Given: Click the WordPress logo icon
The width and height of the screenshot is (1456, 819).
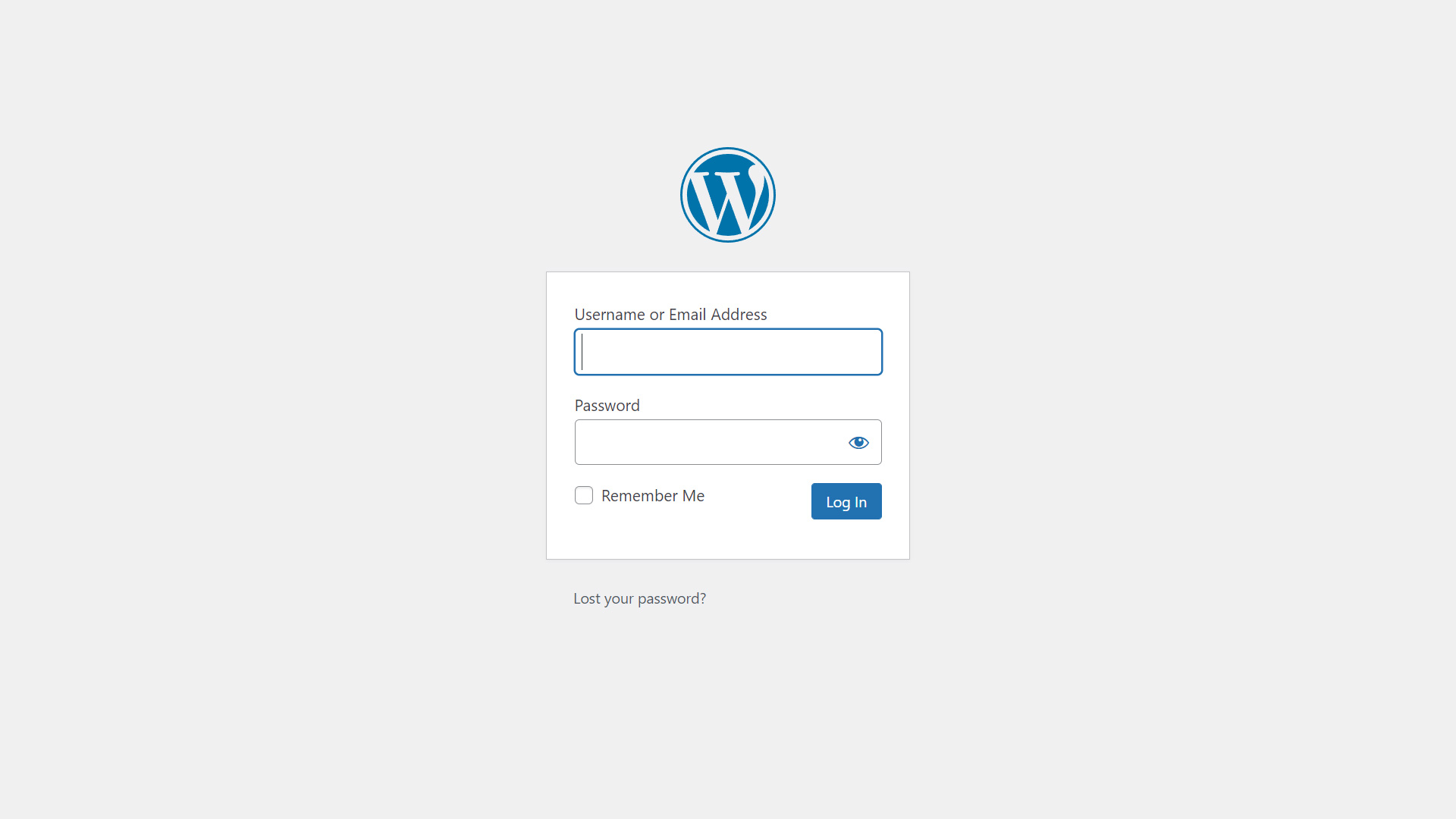Looking at the screenshot, I should click(728, 194).
